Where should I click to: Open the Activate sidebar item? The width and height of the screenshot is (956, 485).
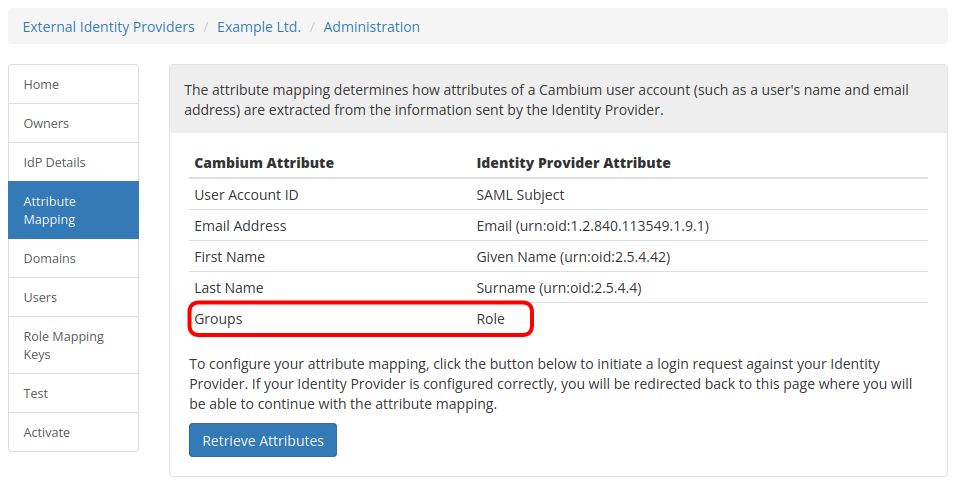pos(73,432)
